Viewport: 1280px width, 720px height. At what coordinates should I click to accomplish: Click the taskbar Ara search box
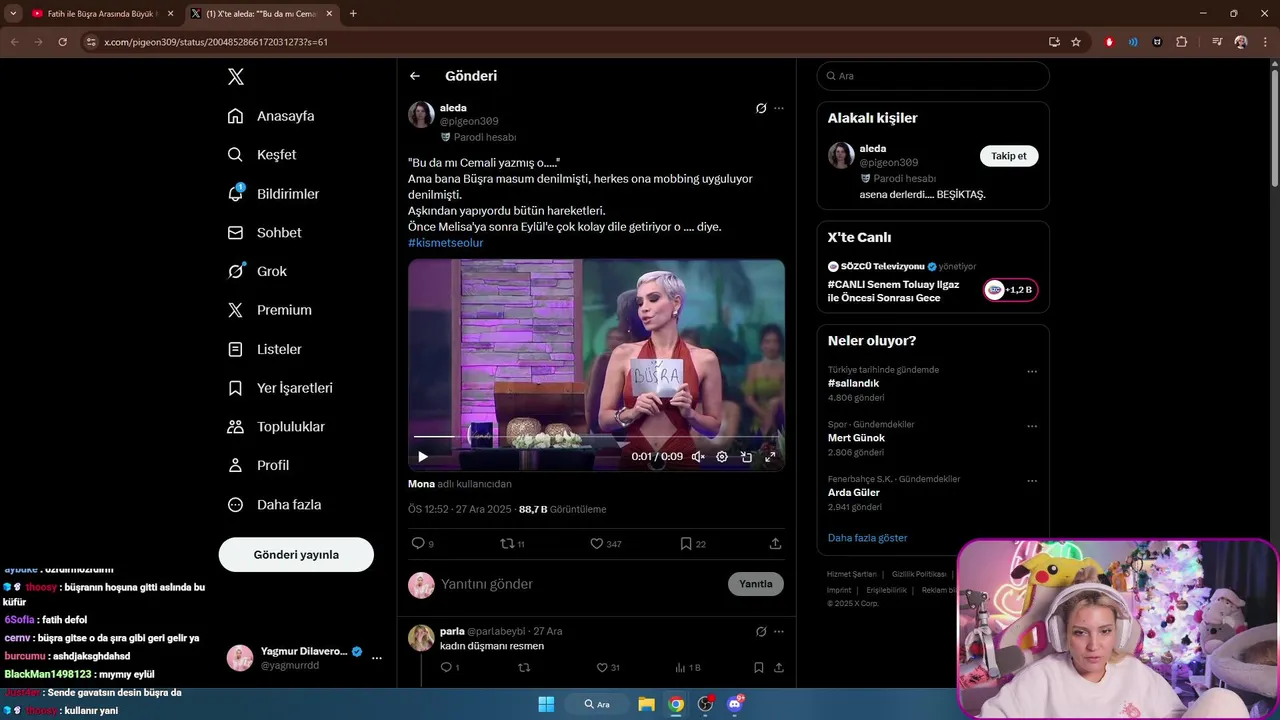pos(596,704)
